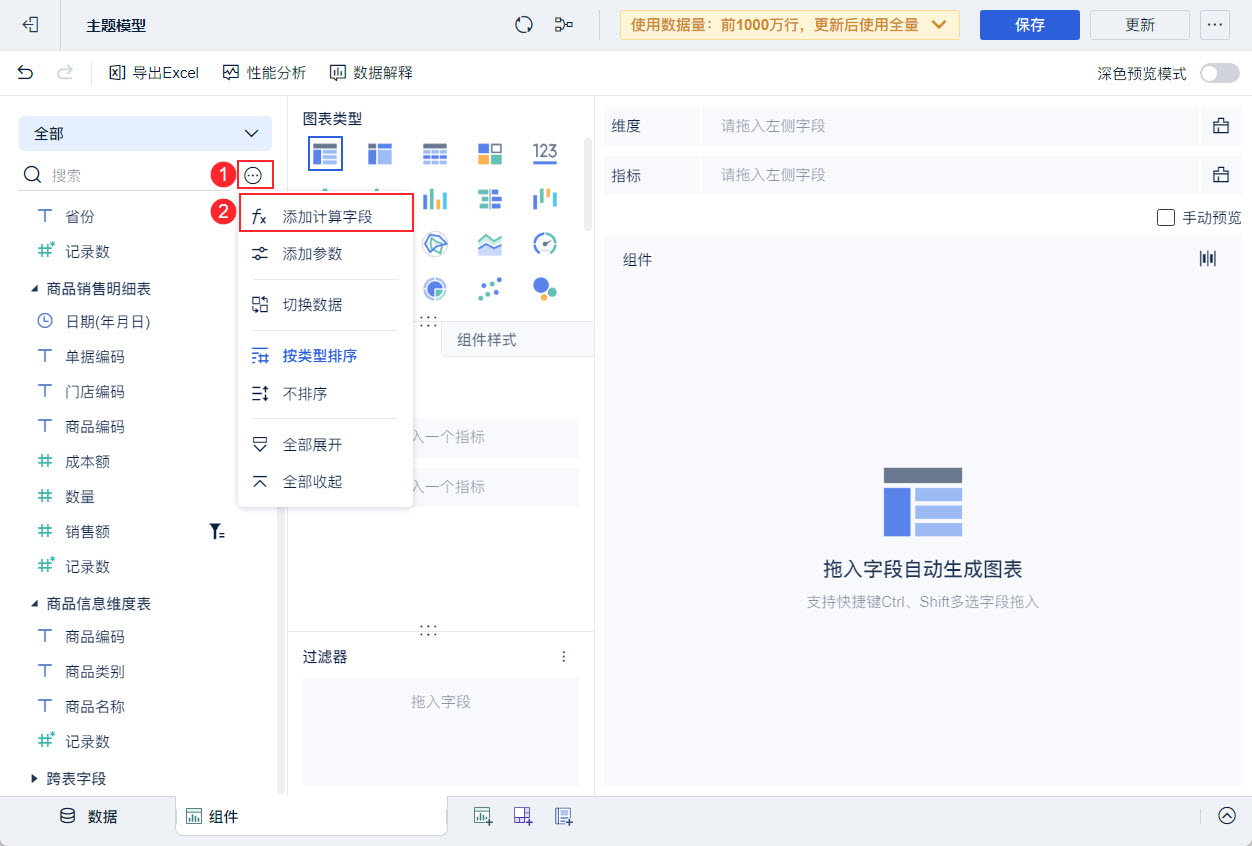This screenshot has height=846, width=1252.
Task: Click the undo arrow
Action: coord(26,72)
